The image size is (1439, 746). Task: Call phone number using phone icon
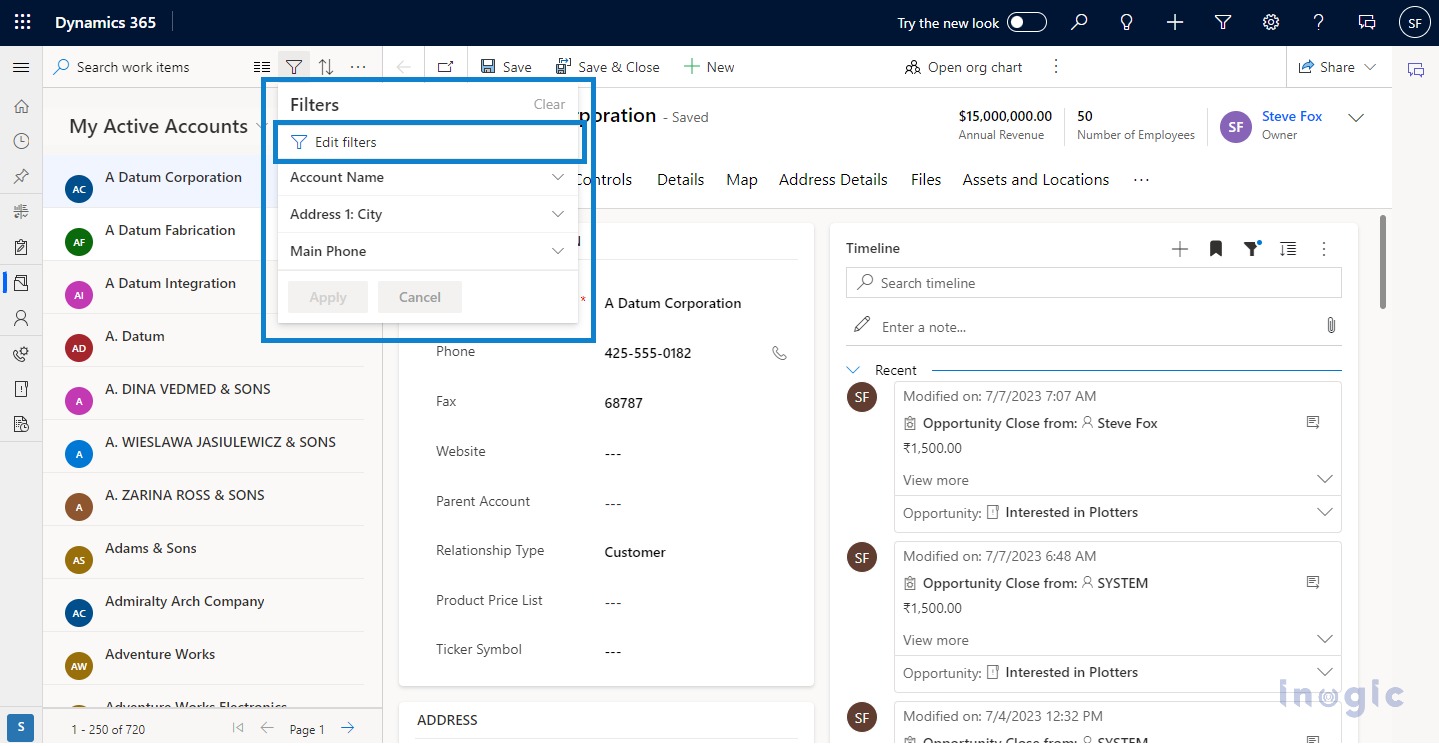tap(780, 353)
